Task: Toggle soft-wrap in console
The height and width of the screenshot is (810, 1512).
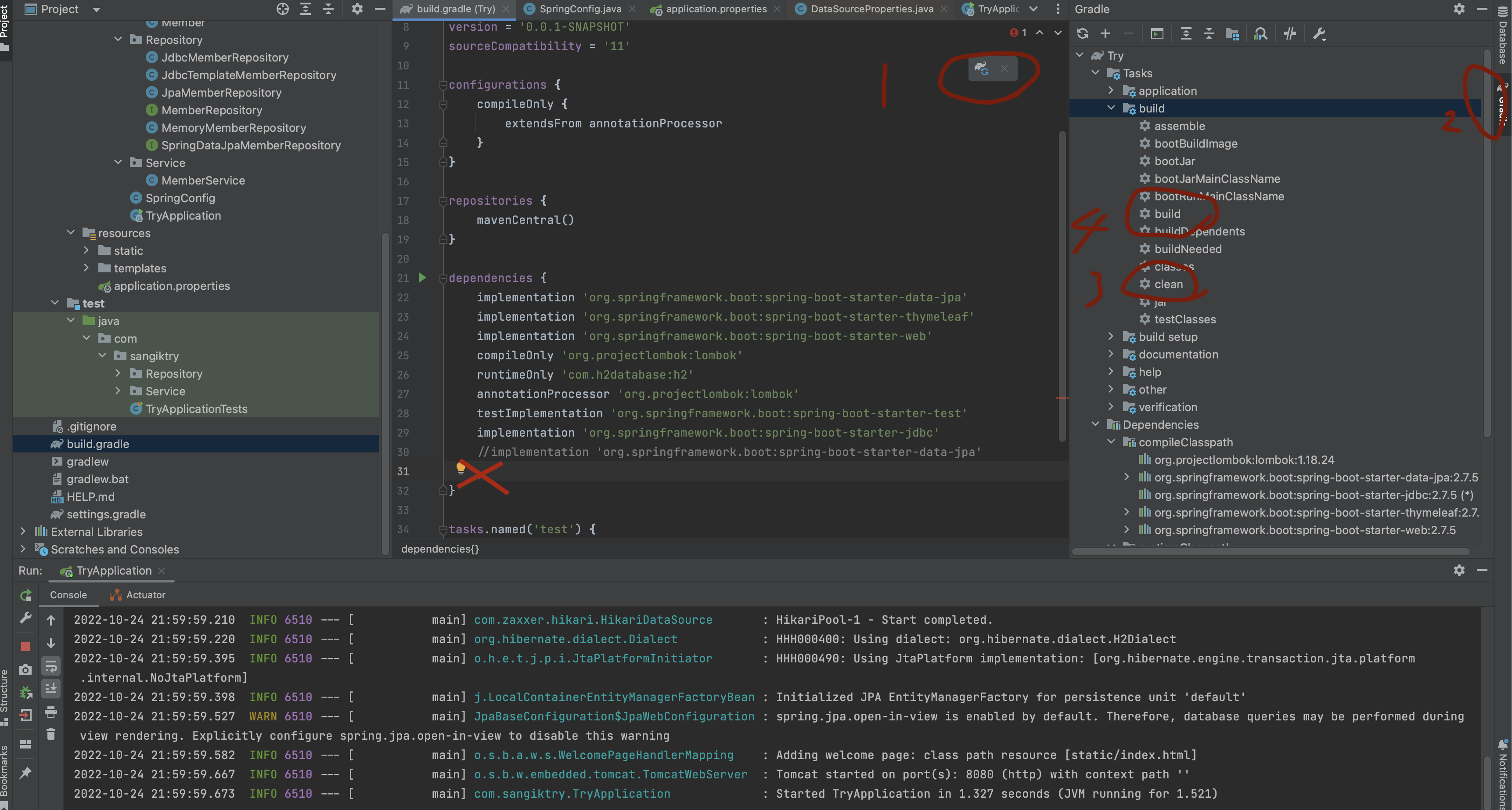Action: [51, 666]
